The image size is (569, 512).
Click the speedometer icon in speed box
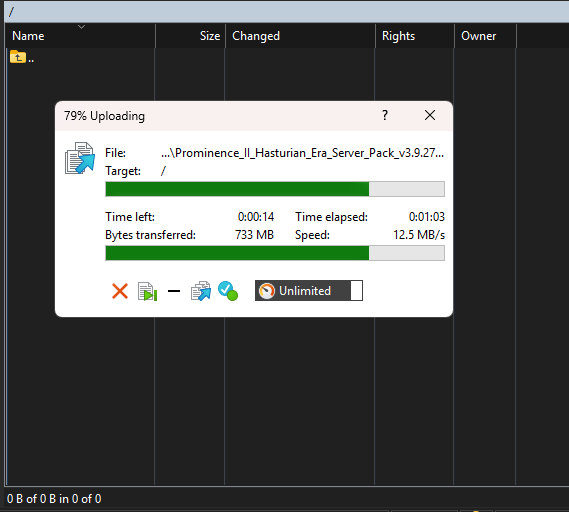click(x=267, y=291)
